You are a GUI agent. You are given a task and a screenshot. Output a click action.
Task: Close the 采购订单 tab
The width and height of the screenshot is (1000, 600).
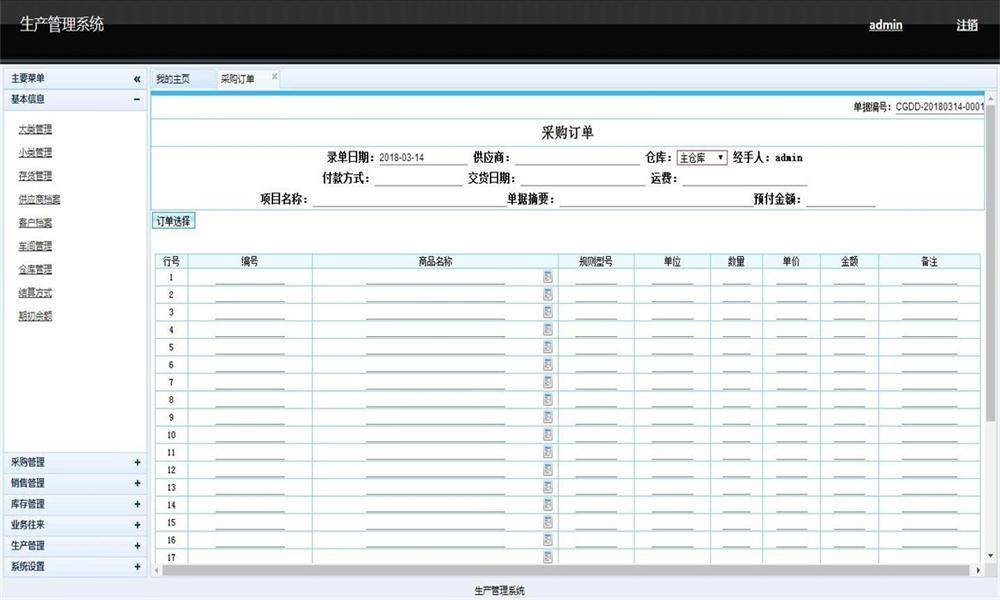click(274, 77)
